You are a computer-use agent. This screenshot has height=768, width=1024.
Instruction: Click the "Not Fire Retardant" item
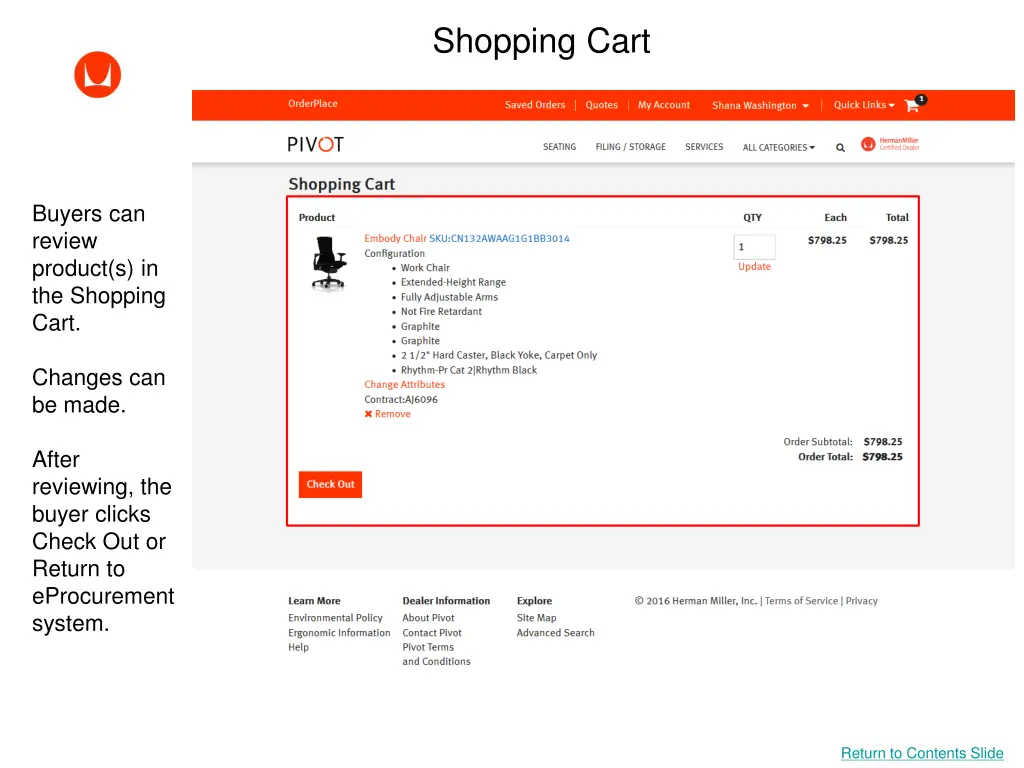tap(441, 312)
